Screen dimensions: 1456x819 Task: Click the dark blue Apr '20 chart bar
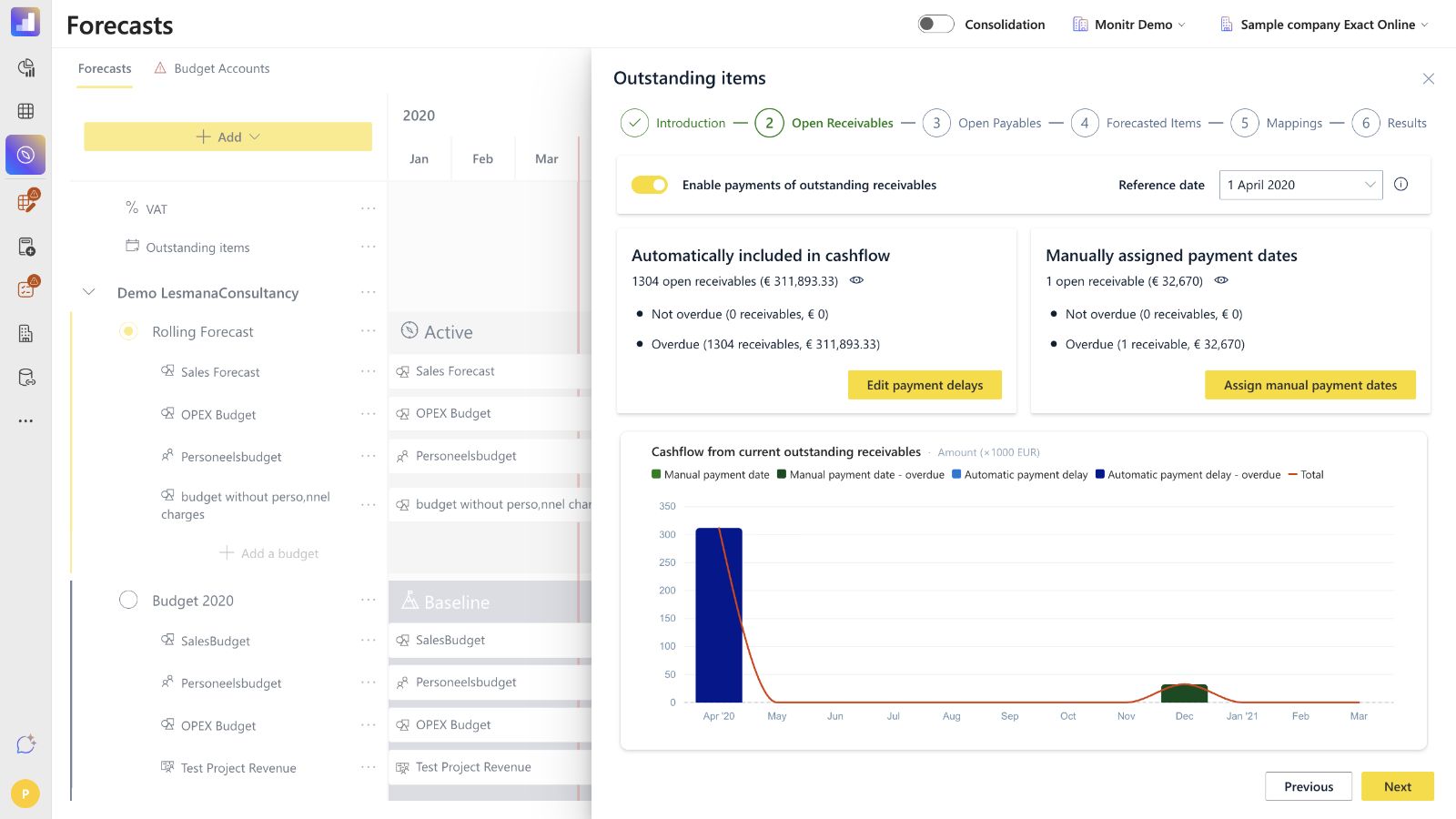[719, 615]
